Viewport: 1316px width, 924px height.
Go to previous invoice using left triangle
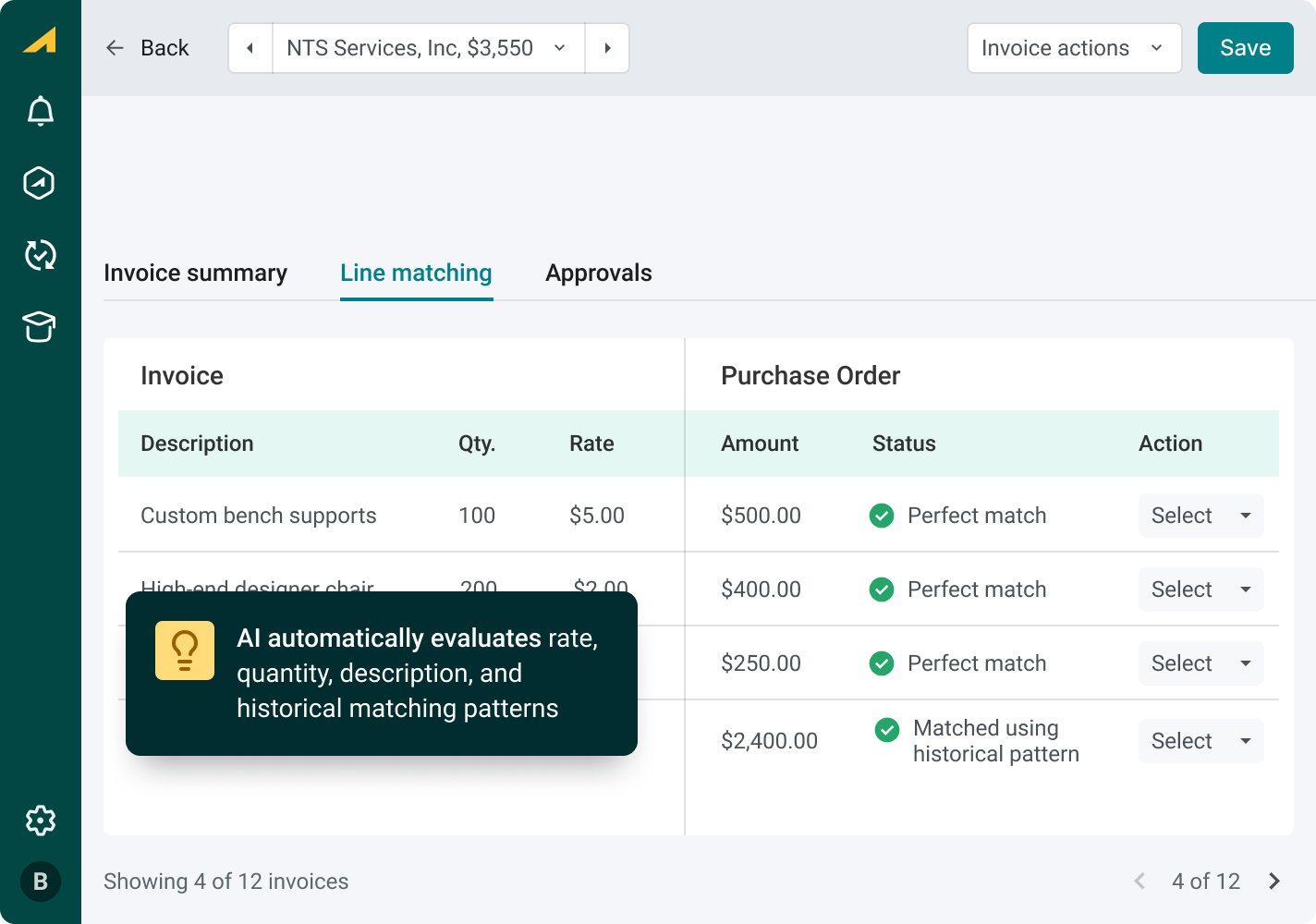pyautogui.click(x=250, y=48)
